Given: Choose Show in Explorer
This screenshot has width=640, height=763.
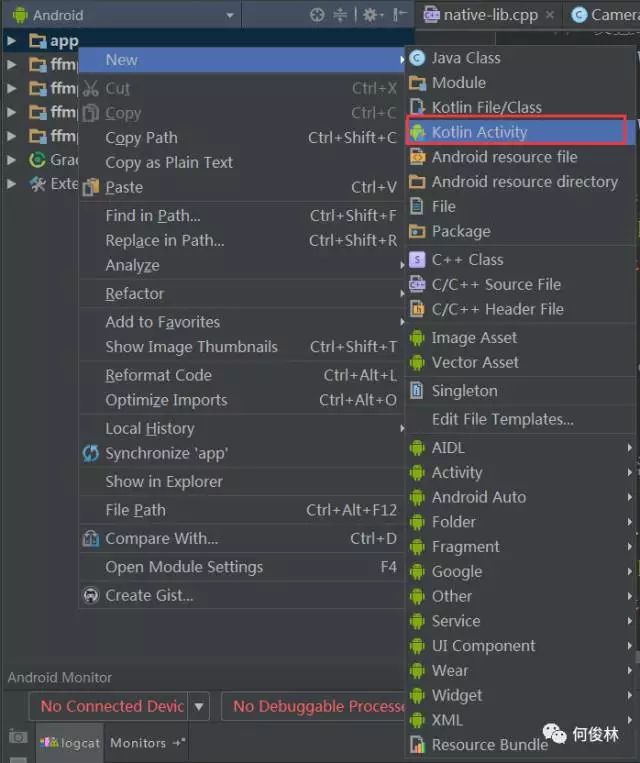Looking at the screenshot, I should [242, 482].
